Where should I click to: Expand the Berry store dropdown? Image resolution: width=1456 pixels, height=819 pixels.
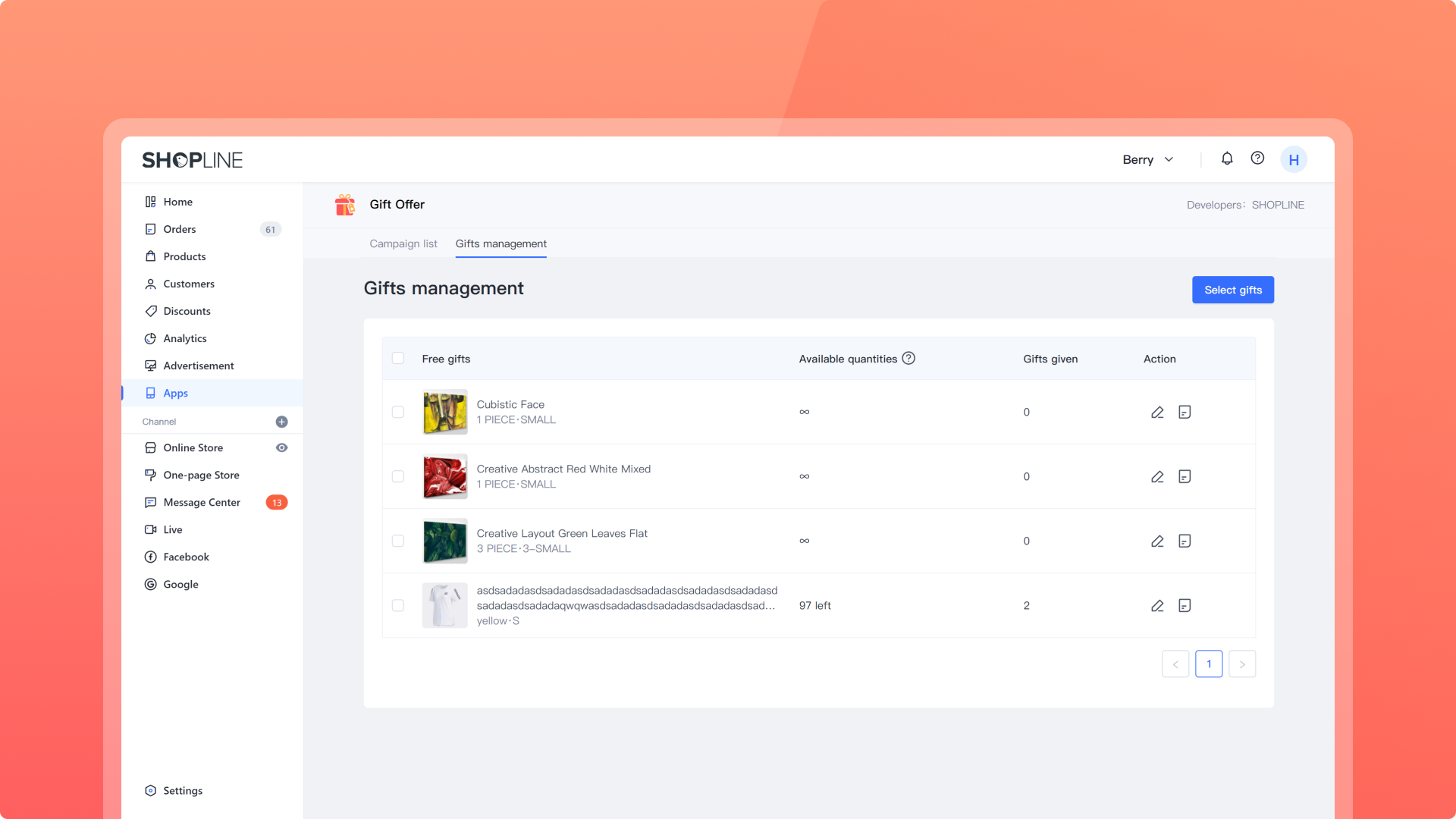tap(1148, 160)
